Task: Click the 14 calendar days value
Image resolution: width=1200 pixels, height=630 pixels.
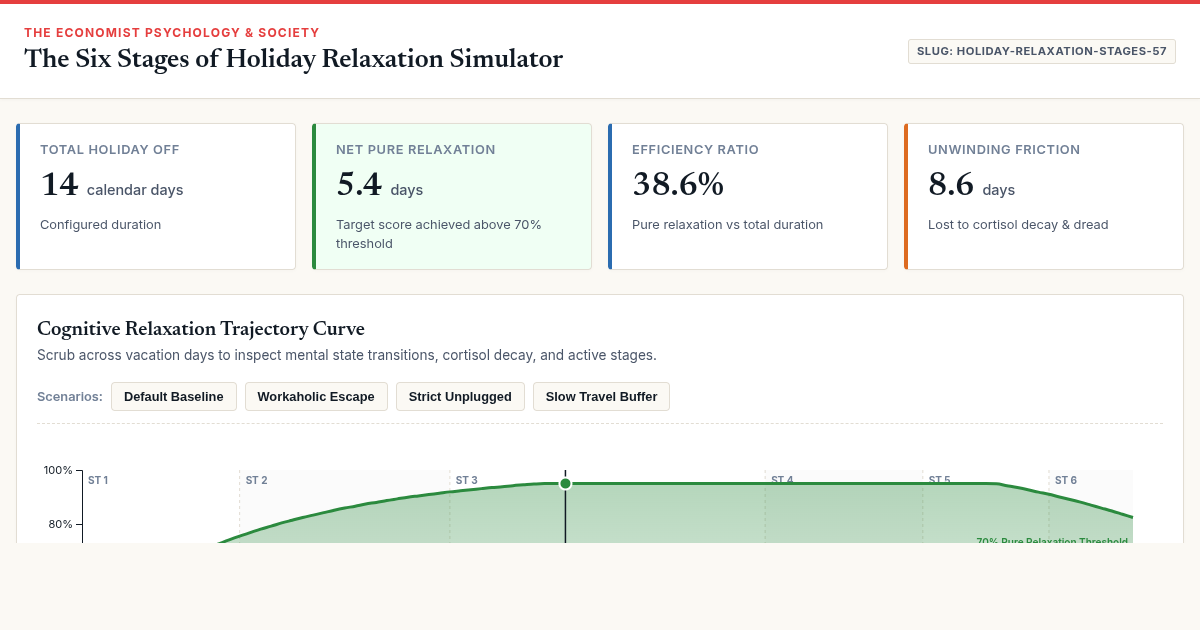Action: (x=112, y=185)
